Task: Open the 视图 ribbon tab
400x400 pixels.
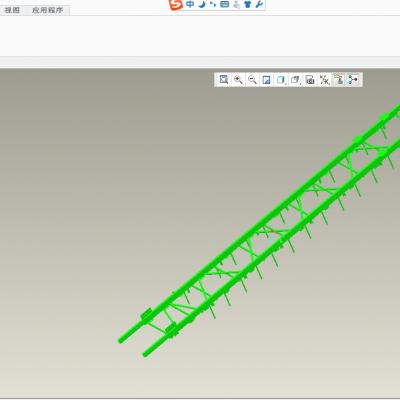Action: (x=12, y=10)
